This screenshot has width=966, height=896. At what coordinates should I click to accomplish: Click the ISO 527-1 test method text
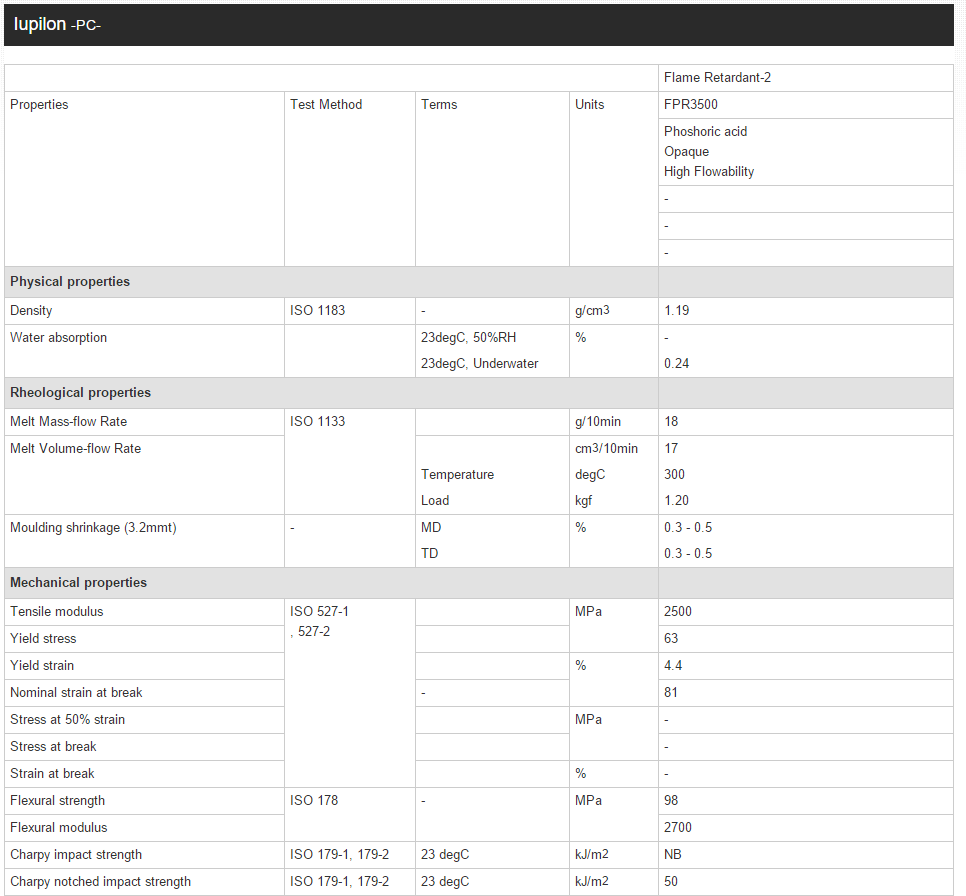[319, 611]
